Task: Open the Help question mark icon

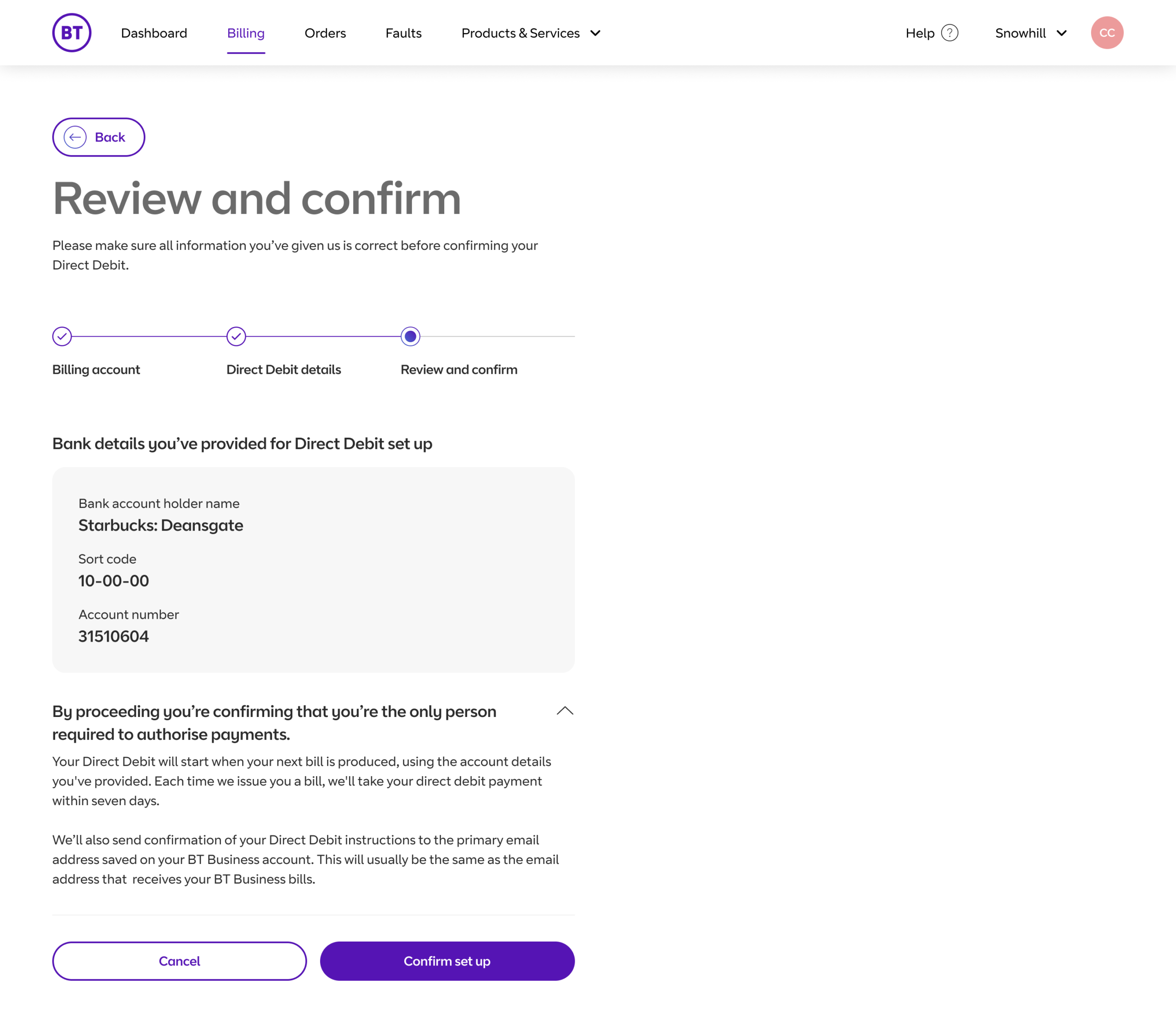Action: pyautogui.click(x=950, y=33)
